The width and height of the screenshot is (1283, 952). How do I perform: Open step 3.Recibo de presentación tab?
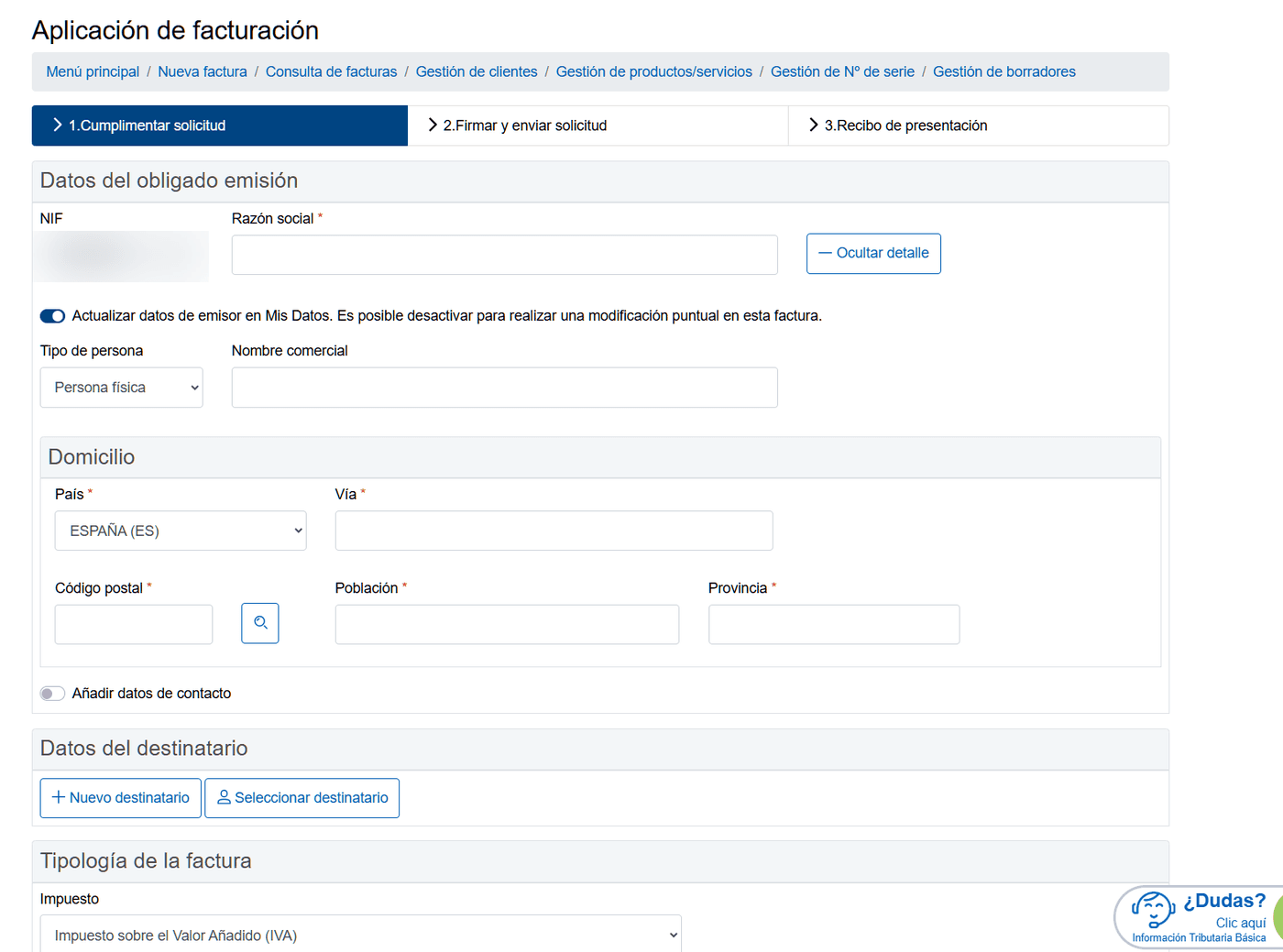(x=978, y=126)
